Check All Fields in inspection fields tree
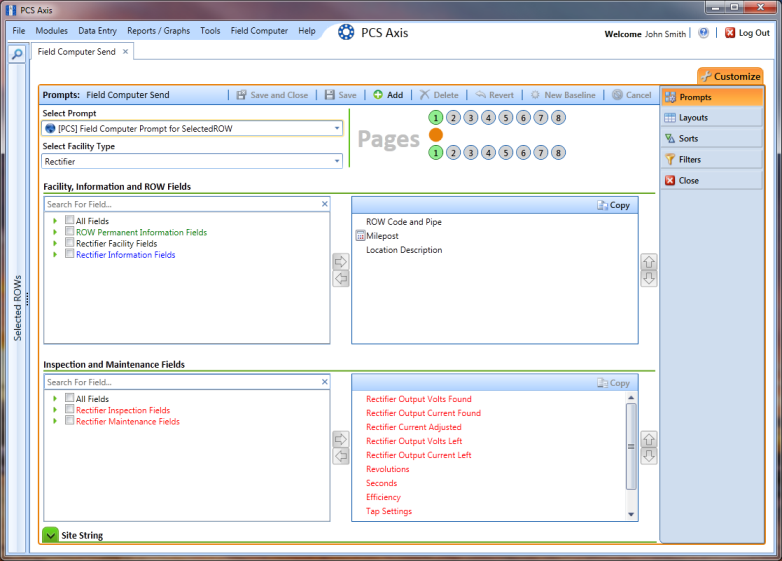Screen dimensions: 782x561 (70, 398)
